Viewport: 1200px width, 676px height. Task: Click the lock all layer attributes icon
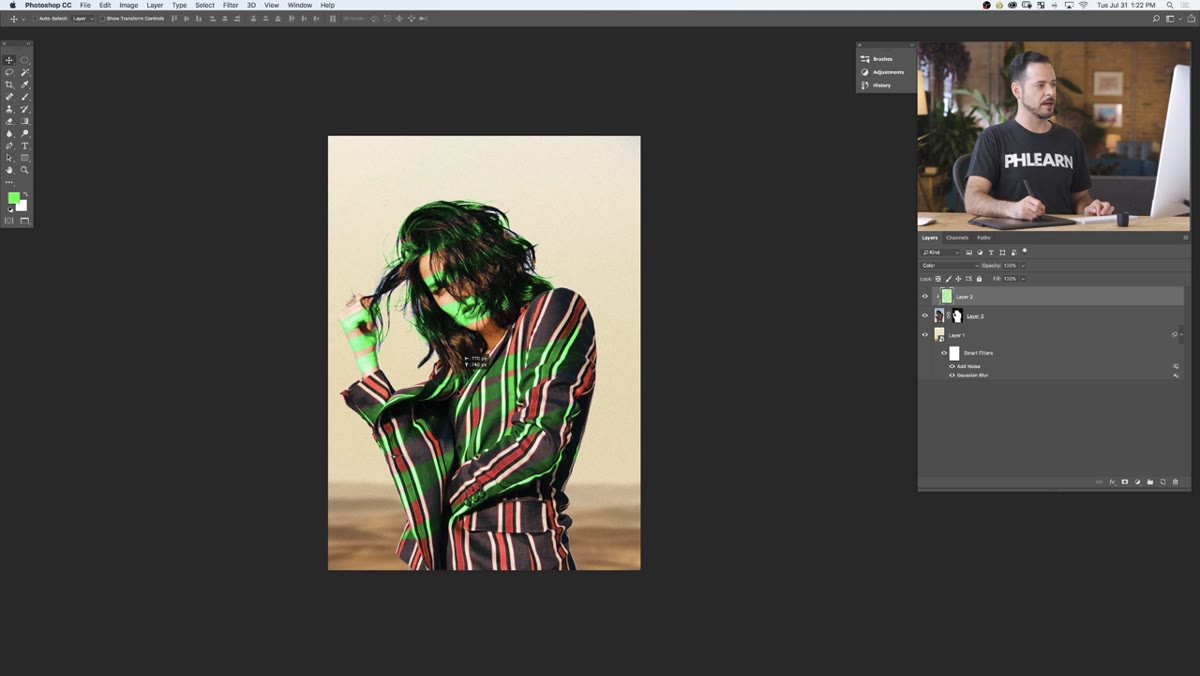click(979, 279)
